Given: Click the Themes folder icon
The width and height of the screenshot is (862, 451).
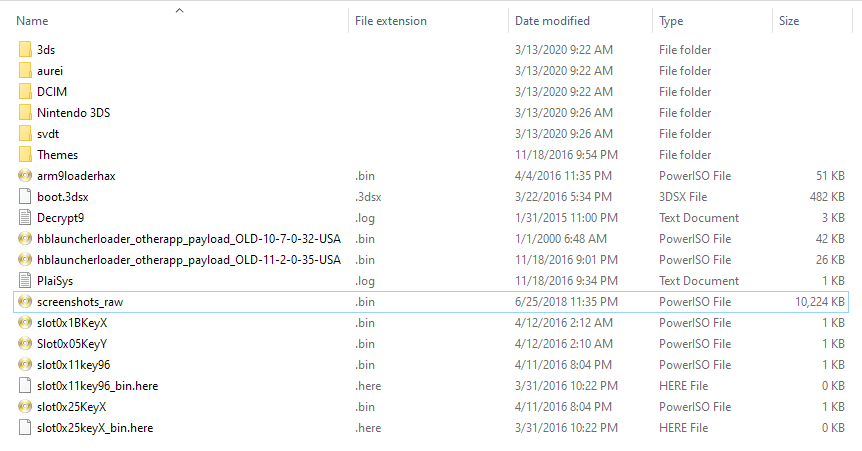Looking at the screenshot, I should coord(25,155).
